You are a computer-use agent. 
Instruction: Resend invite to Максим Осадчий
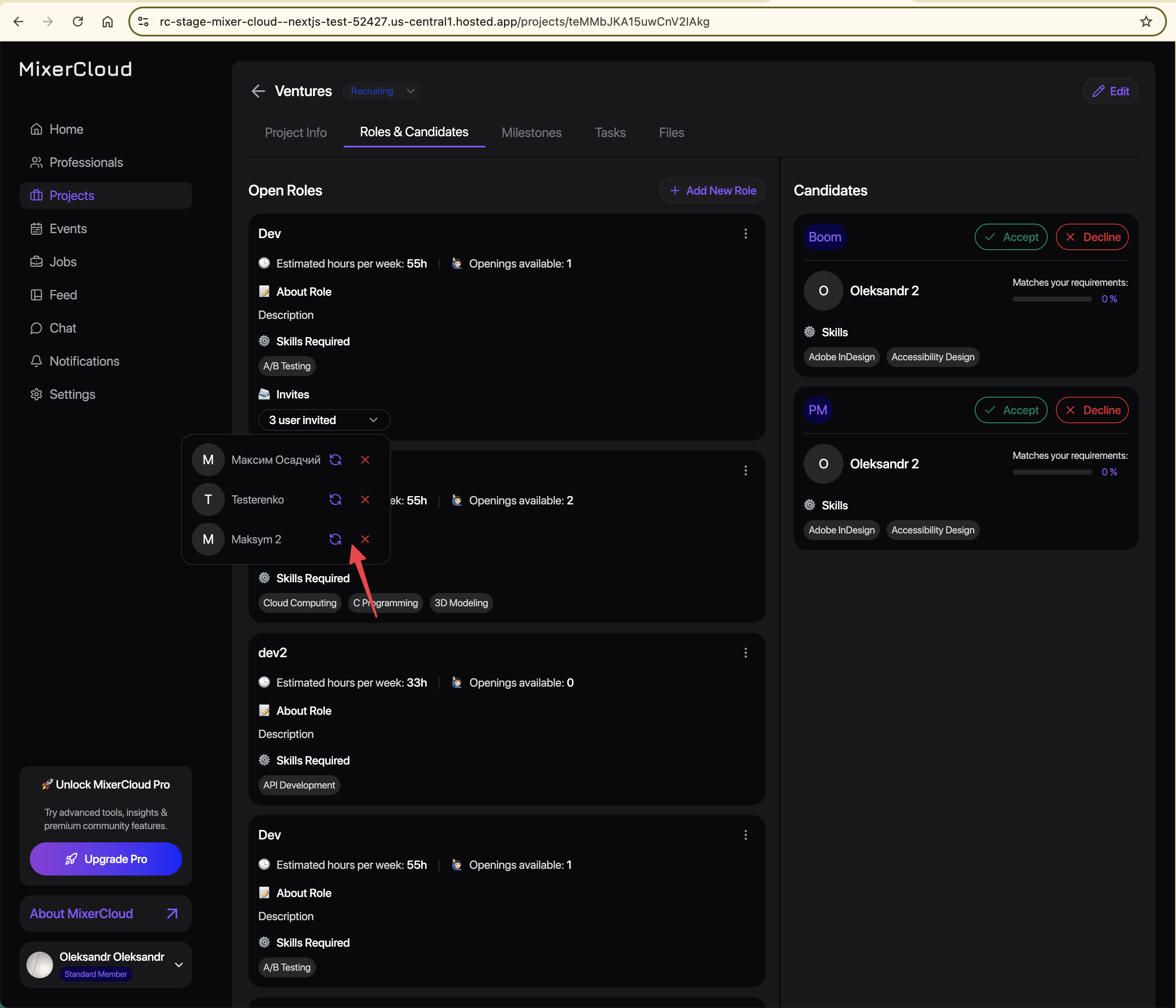[335, 460]
